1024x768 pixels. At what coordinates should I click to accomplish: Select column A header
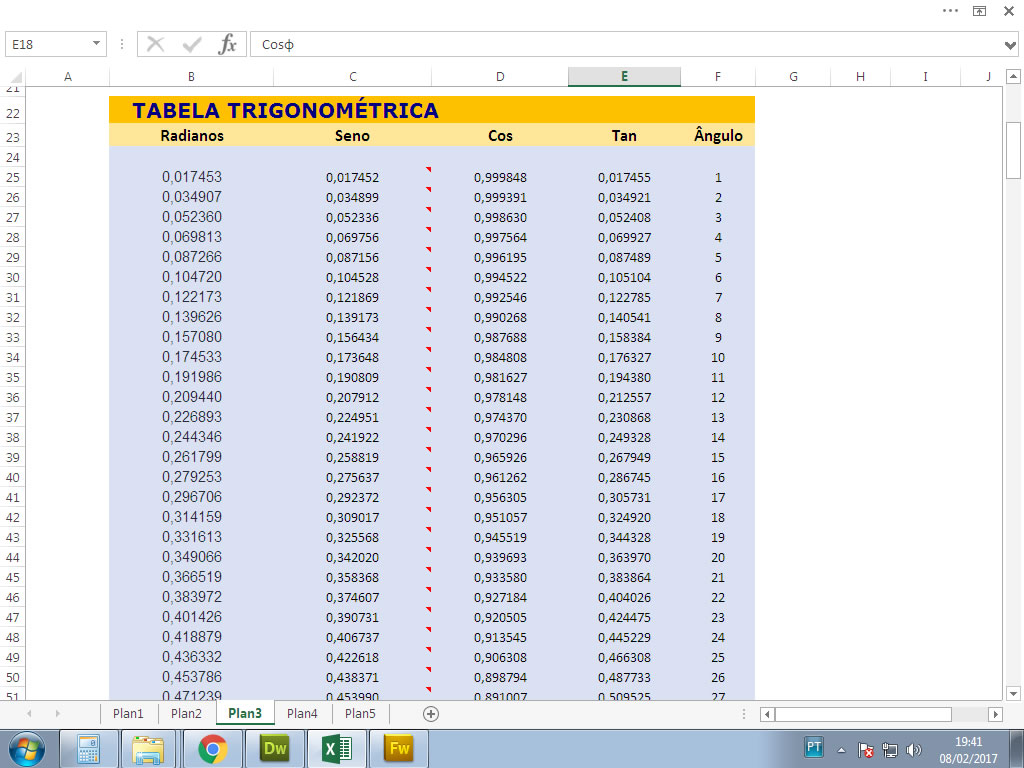67,76
